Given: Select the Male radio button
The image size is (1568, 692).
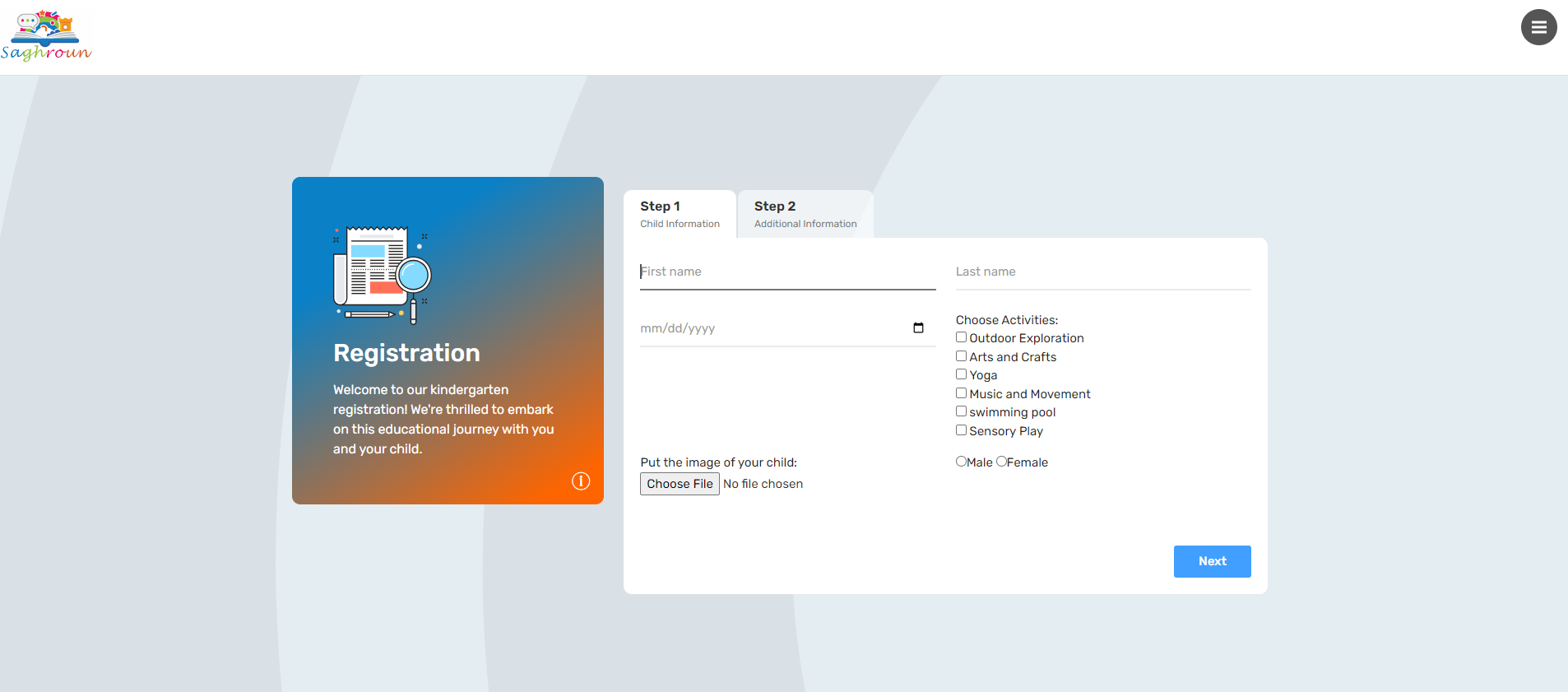Looking at the screenshot, I should coord(961,462).
